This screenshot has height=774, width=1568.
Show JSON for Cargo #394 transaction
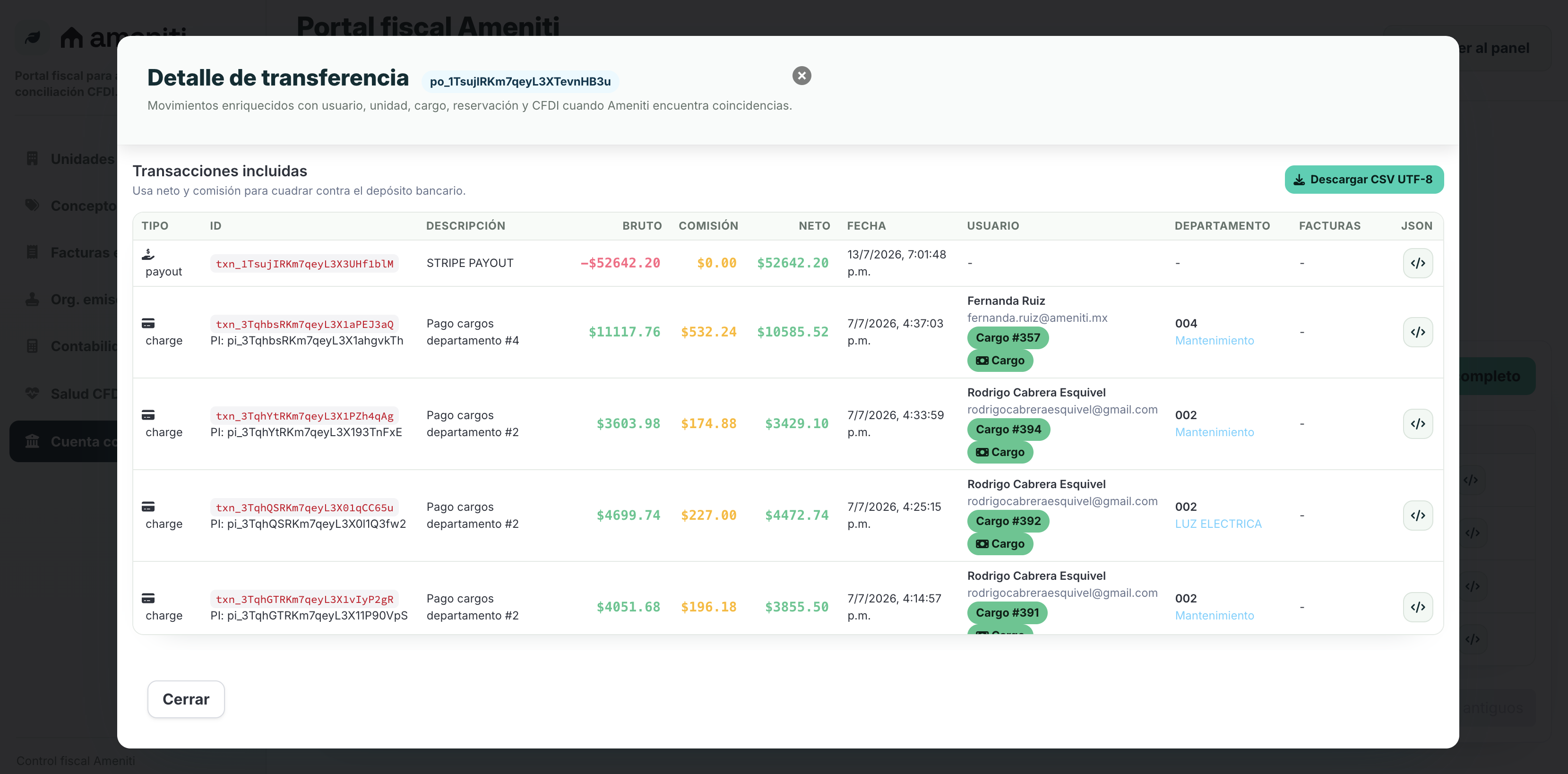click(1418, 423)
